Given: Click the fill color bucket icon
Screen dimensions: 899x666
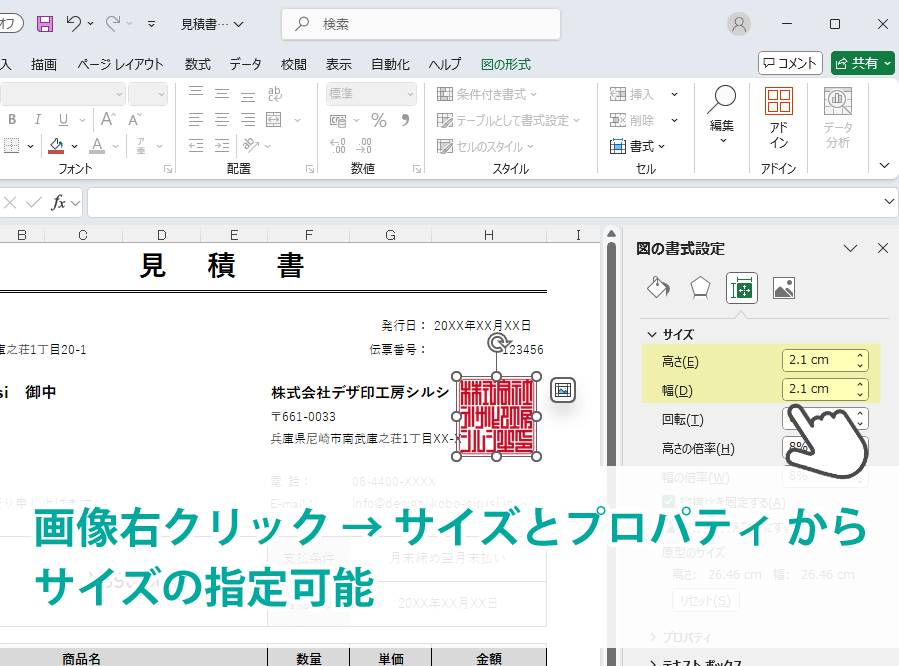Looking at the screenshot, I should click(x=56, y=146).
